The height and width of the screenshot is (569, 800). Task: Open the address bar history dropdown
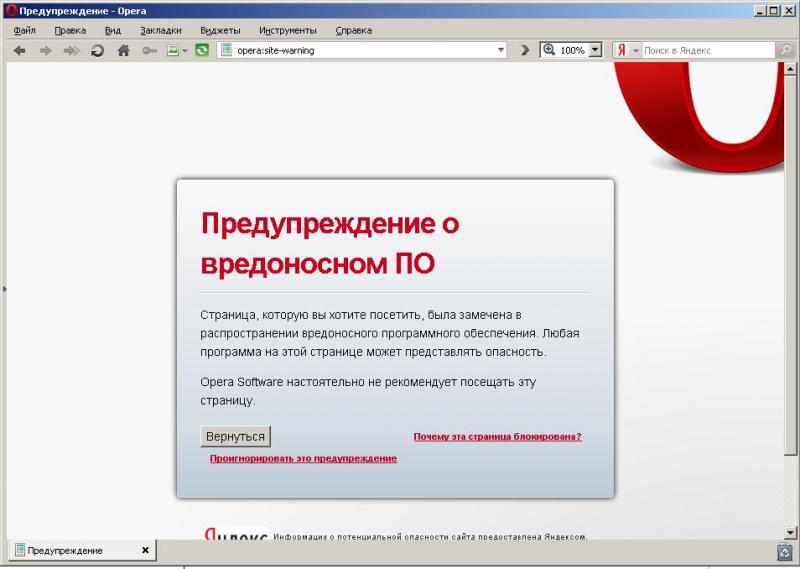point(501,50)
